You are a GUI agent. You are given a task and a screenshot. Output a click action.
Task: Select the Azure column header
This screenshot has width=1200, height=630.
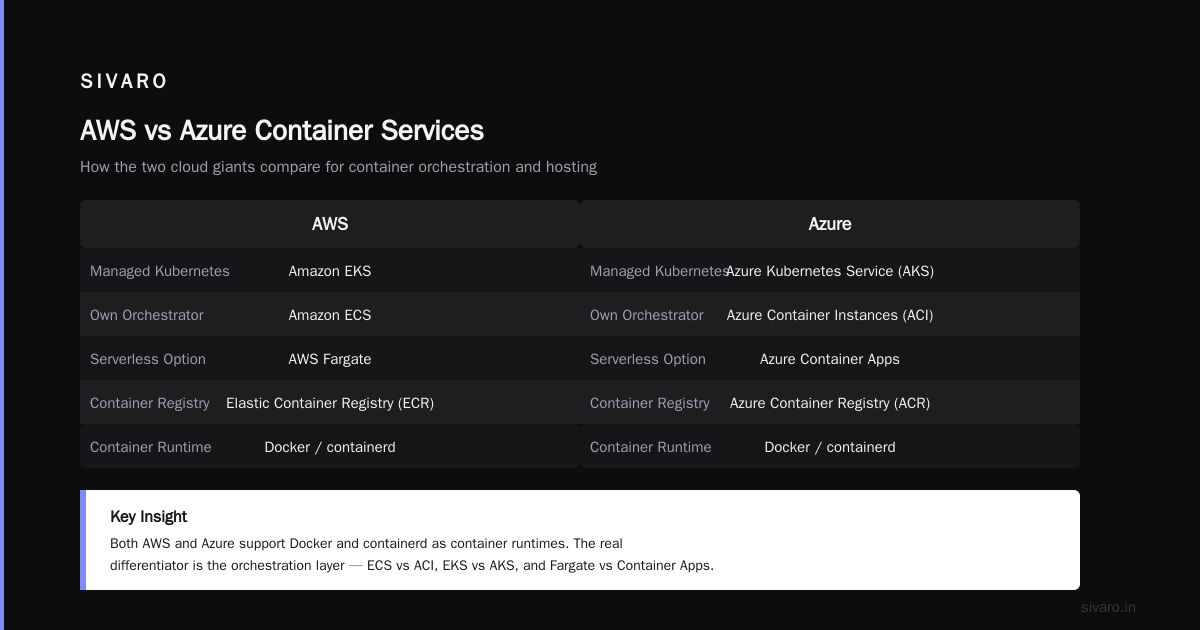click(x=830, y=224)
